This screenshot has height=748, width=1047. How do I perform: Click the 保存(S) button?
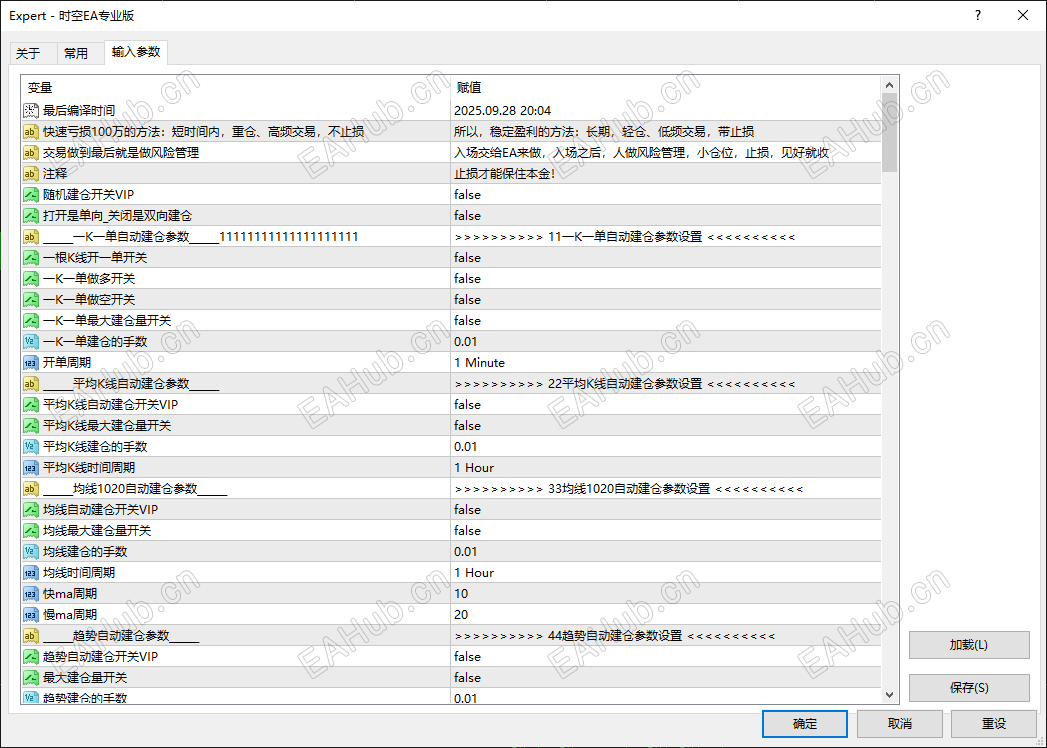pyautogui.click(x=969, y=688)
